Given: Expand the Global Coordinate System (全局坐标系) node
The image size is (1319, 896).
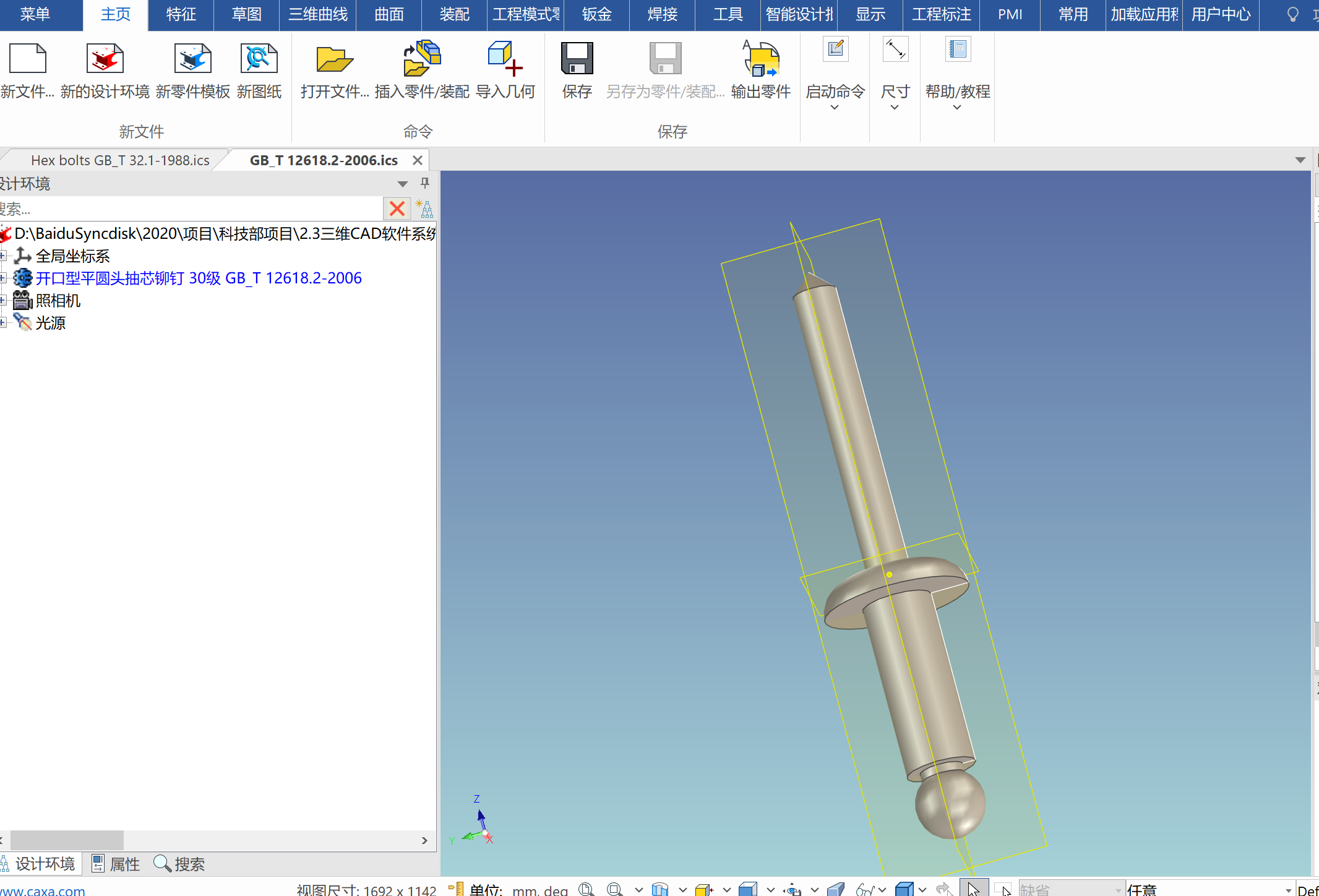Looking at the screenshot, I should point(3,256).
